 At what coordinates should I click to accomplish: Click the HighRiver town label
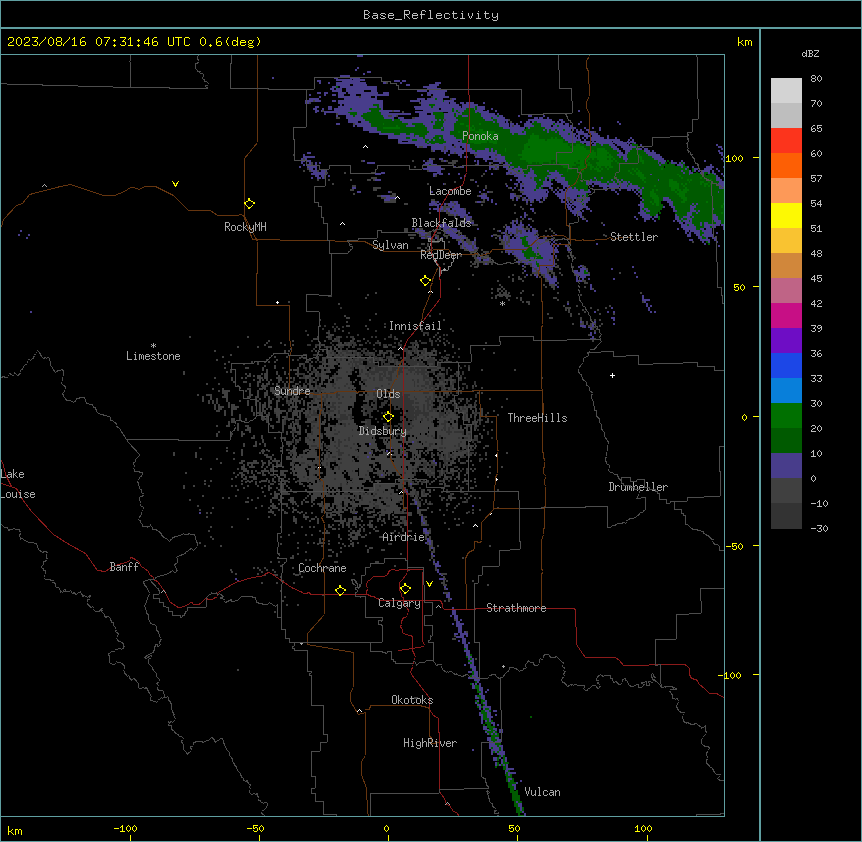[x=430, y=743]
